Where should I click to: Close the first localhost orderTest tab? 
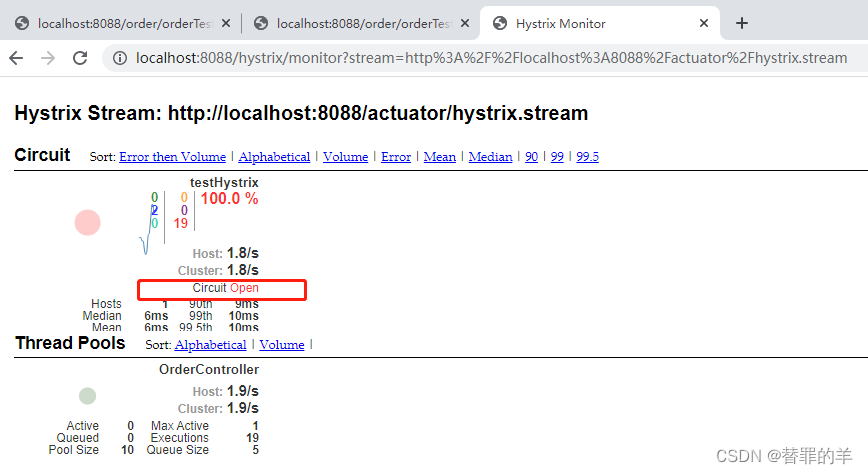tap(226, 23)
